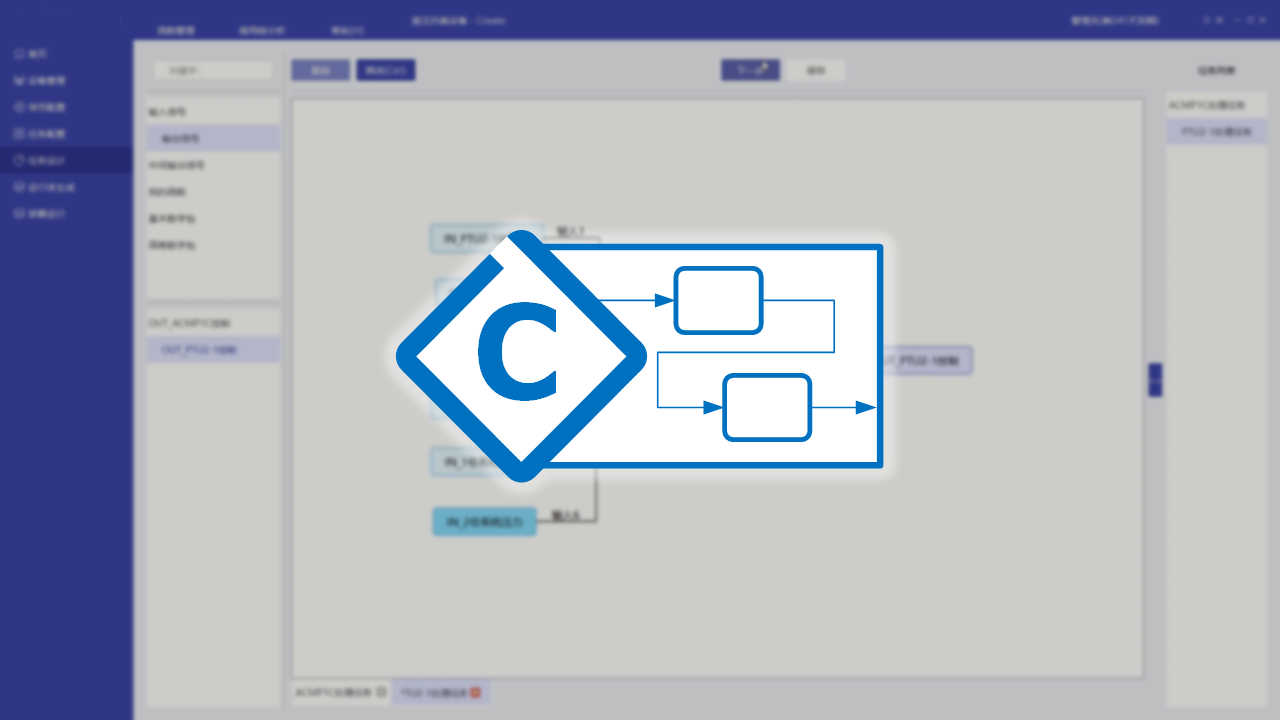The width and height of the screenshot is (1280, 720).
Task: Select OUT_ACMP1C entry in the output list
Action: click(213, 323)
